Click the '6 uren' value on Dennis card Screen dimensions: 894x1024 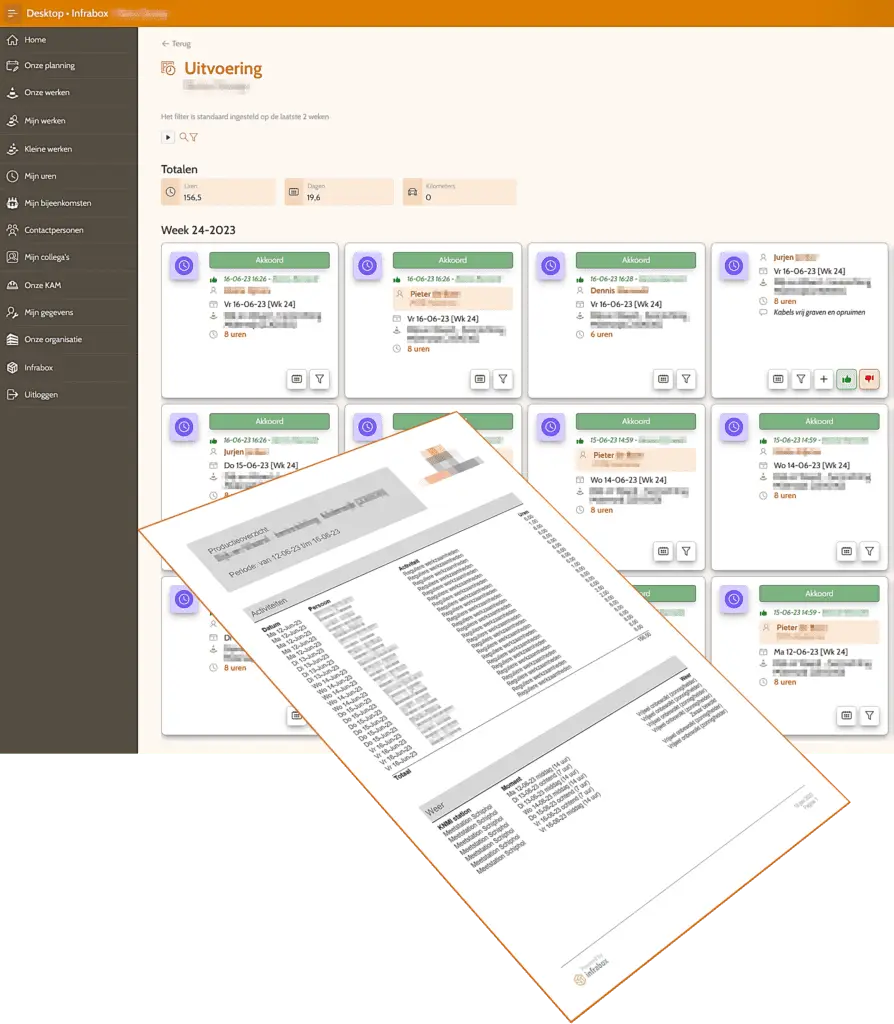pos(601,334)
